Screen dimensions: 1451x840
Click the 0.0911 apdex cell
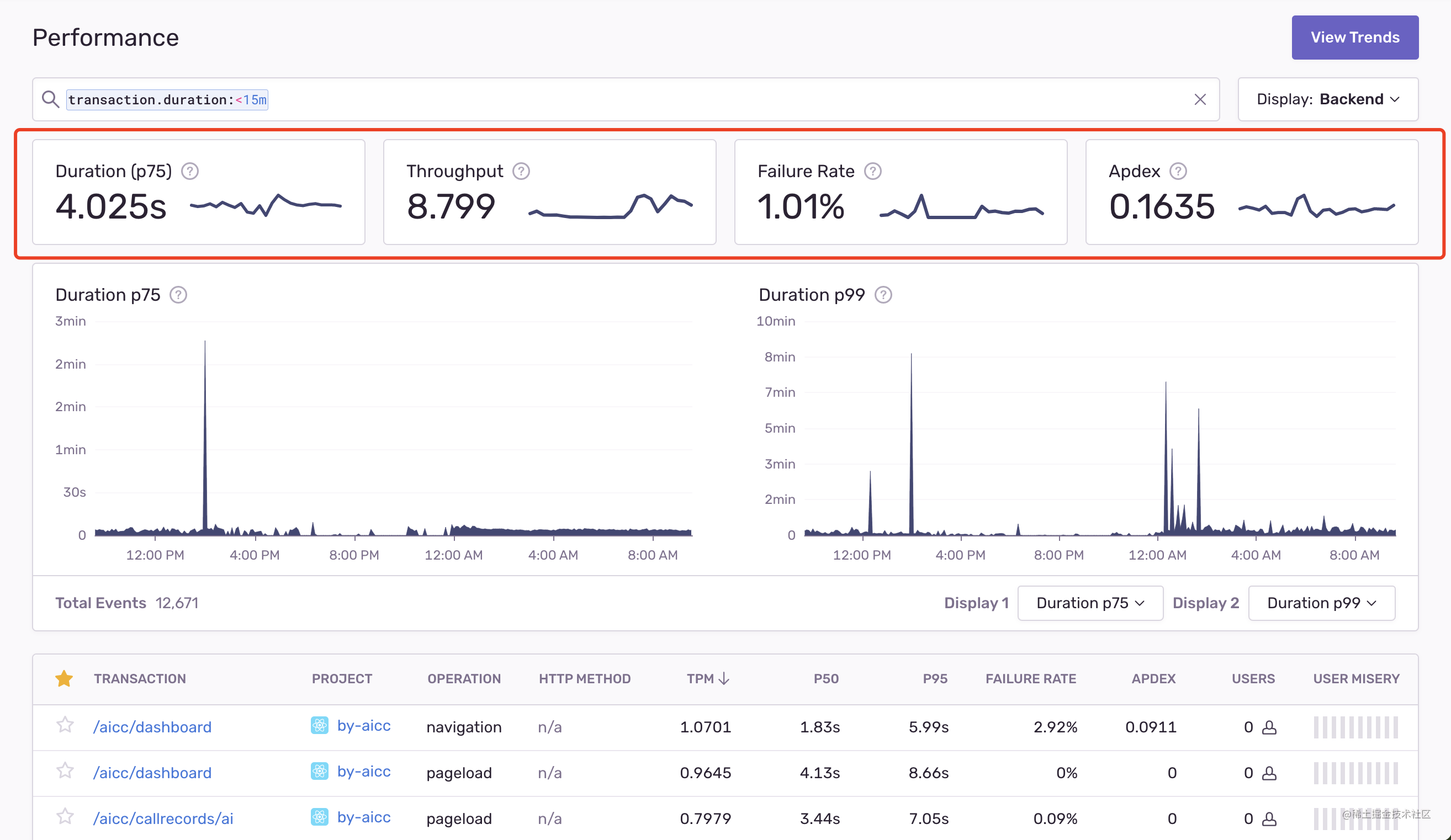click(x=1151, y=726)
